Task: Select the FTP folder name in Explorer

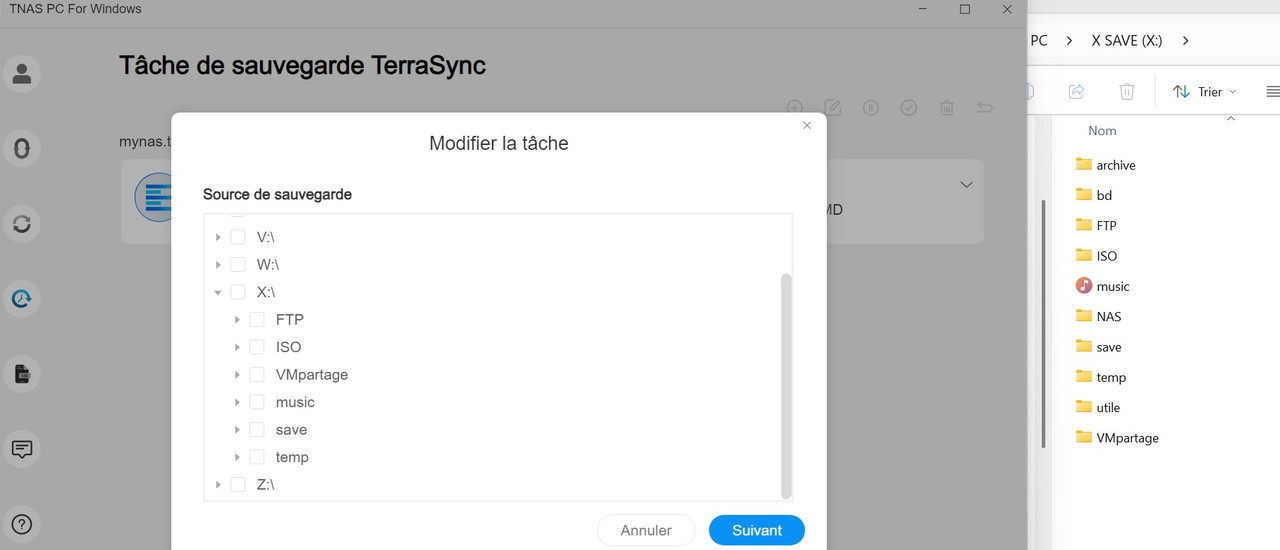Action: click(x=1106, y=225)
